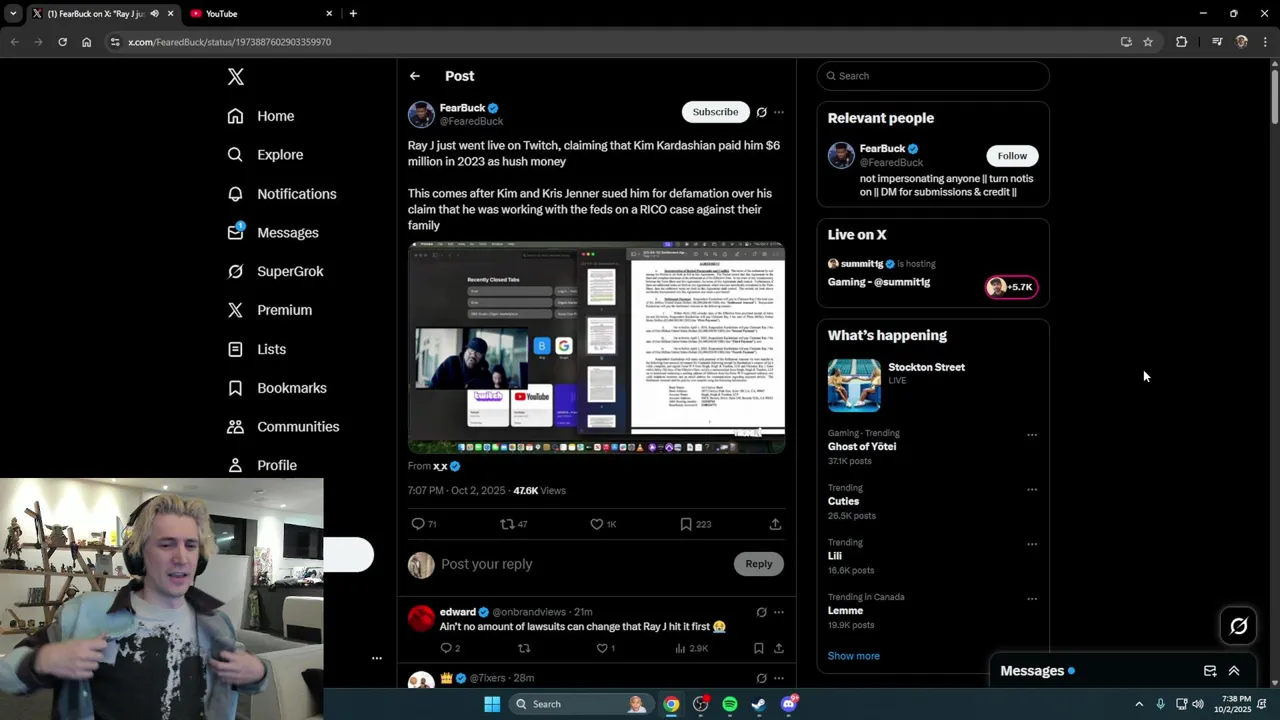Click the X logo in the sidebar
This screenshot has height=720, width=1280.
235,77
